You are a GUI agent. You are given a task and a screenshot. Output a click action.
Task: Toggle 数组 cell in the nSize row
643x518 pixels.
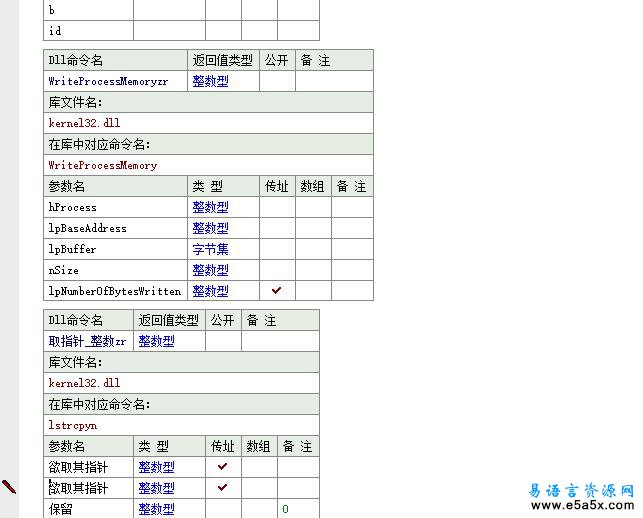point(313,270)
